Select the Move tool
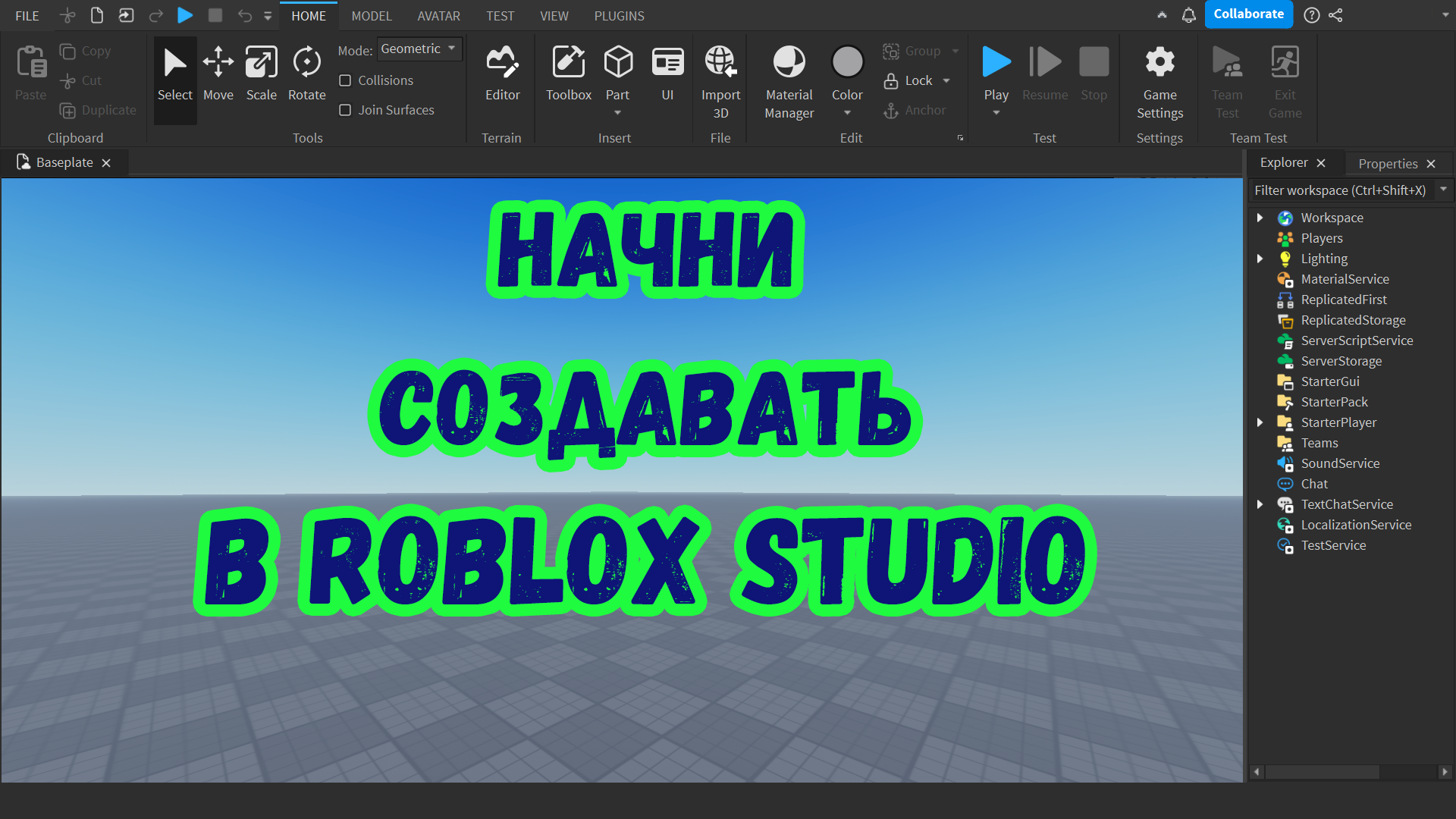The width and height of the screenshot is (1456, 819). [218, 72]
